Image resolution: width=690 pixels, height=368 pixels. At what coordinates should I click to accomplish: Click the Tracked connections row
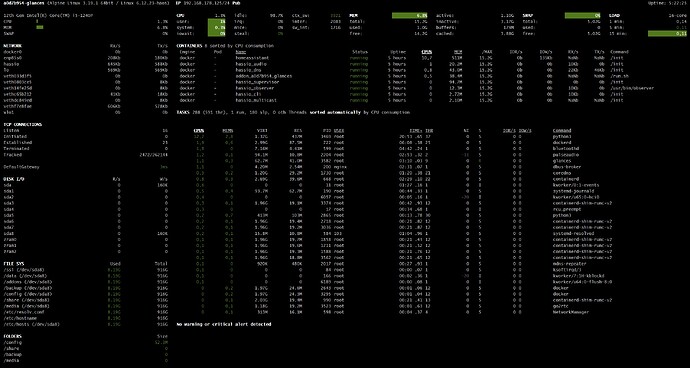(85, 155)
